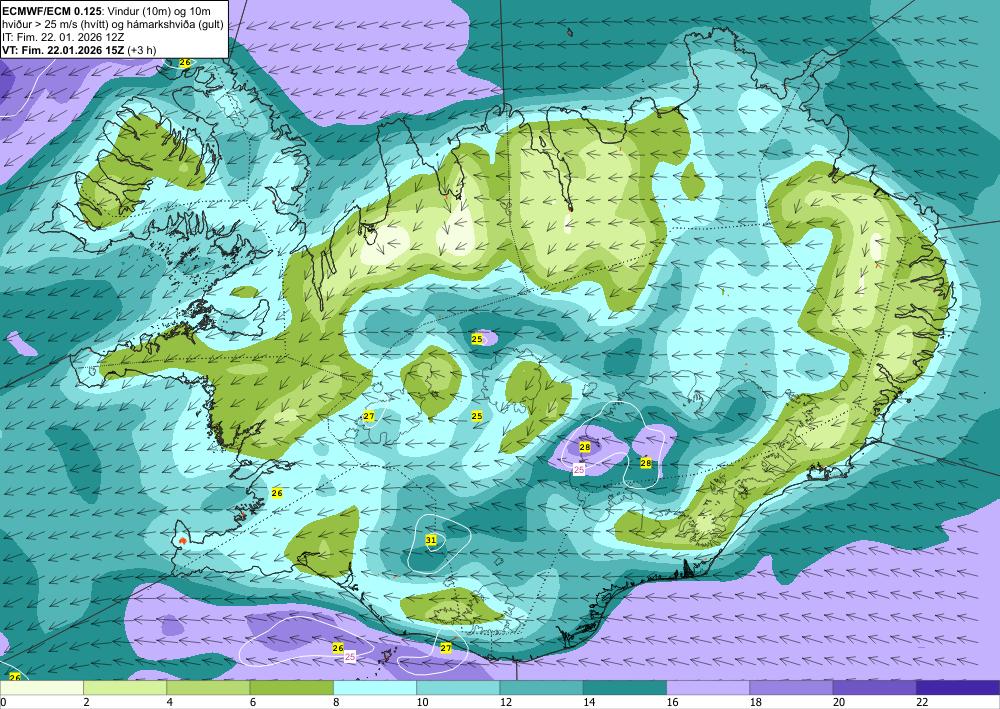Select the 10–12 light teal legend swatch
The height and width of the screenshot is (709, 1000).
[458, 687]
